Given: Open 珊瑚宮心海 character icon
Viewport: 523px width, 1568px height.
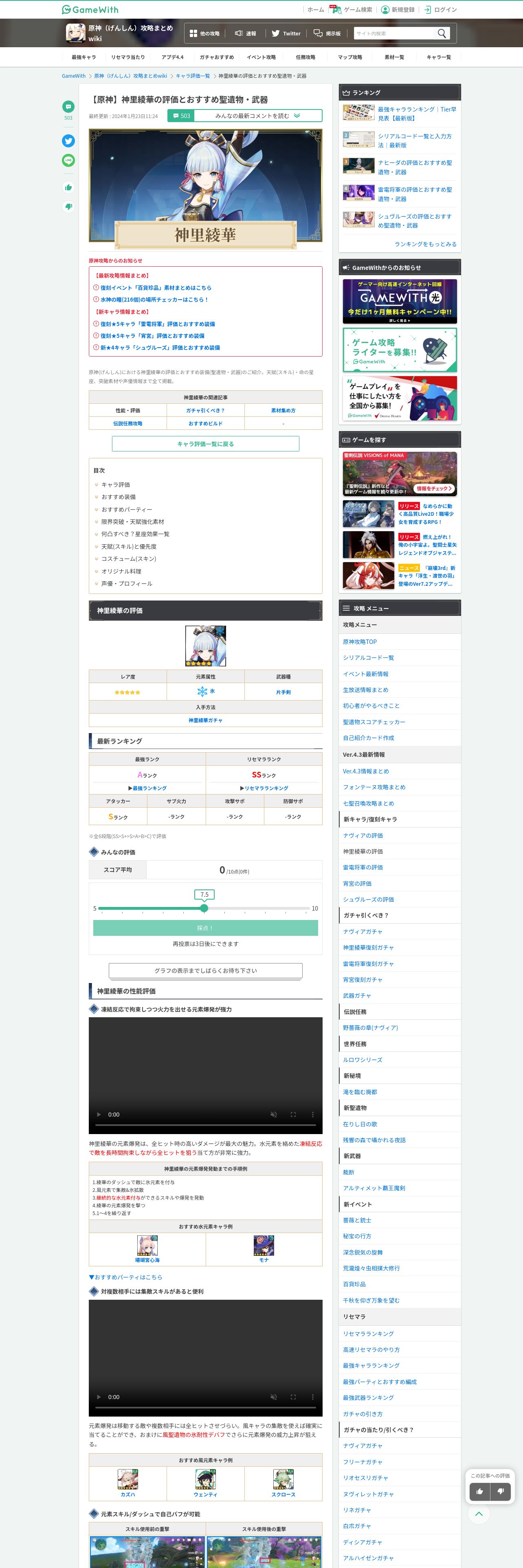Looking at the screenshot, I should tap(147, 1245).
